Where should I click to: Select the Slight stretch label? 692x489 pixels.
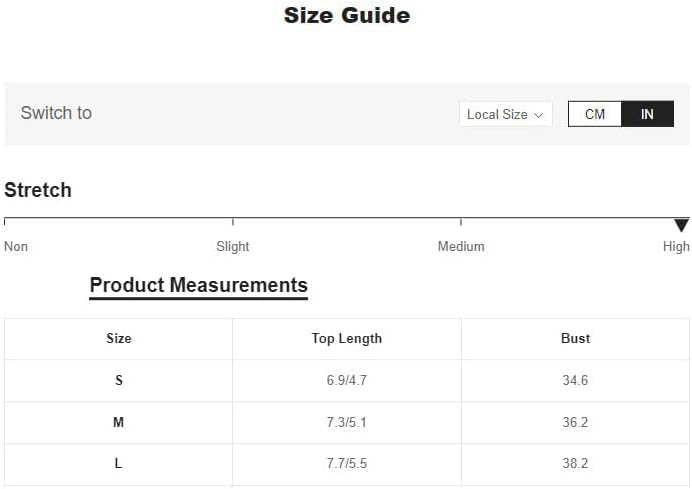tap(233, 246)
